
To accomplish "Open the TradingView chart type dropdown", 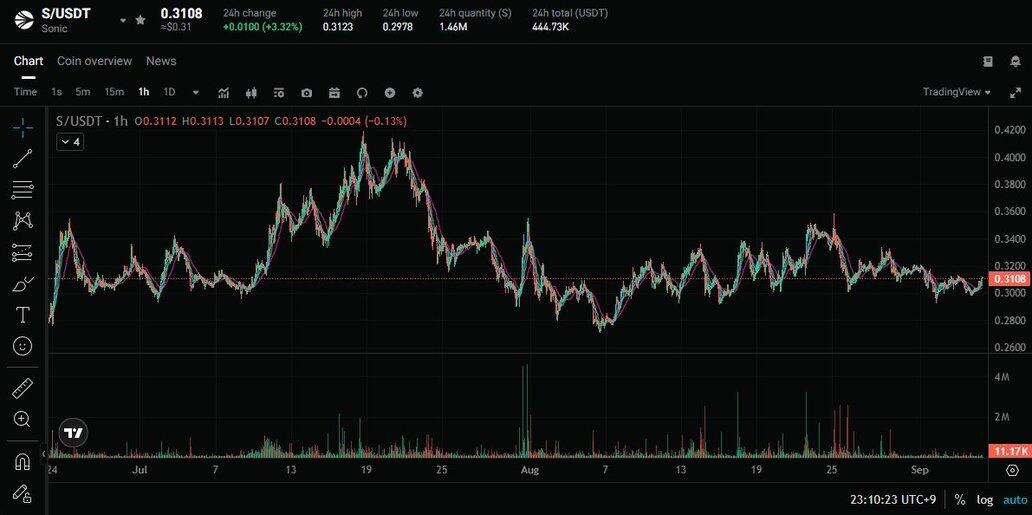I will tap(957, 92).
